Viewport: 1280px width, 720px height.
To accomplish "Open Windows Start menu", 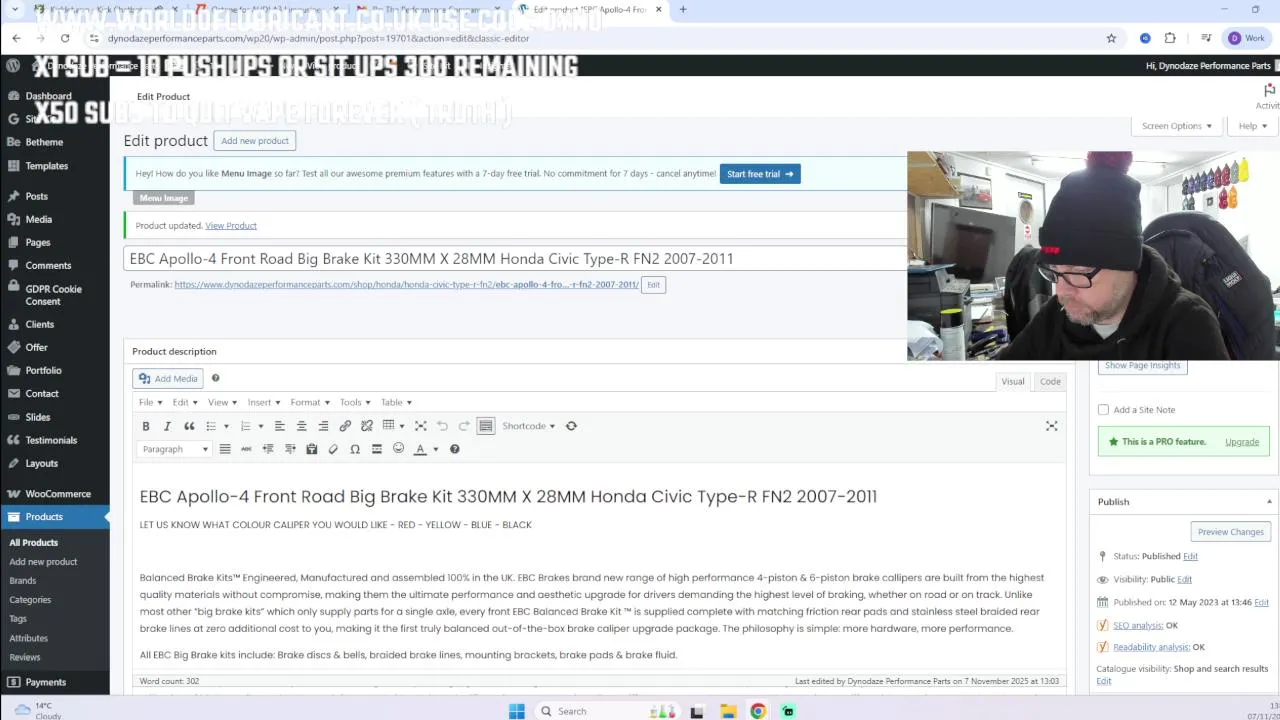I will pyautogui.click(x=517, y=711).
